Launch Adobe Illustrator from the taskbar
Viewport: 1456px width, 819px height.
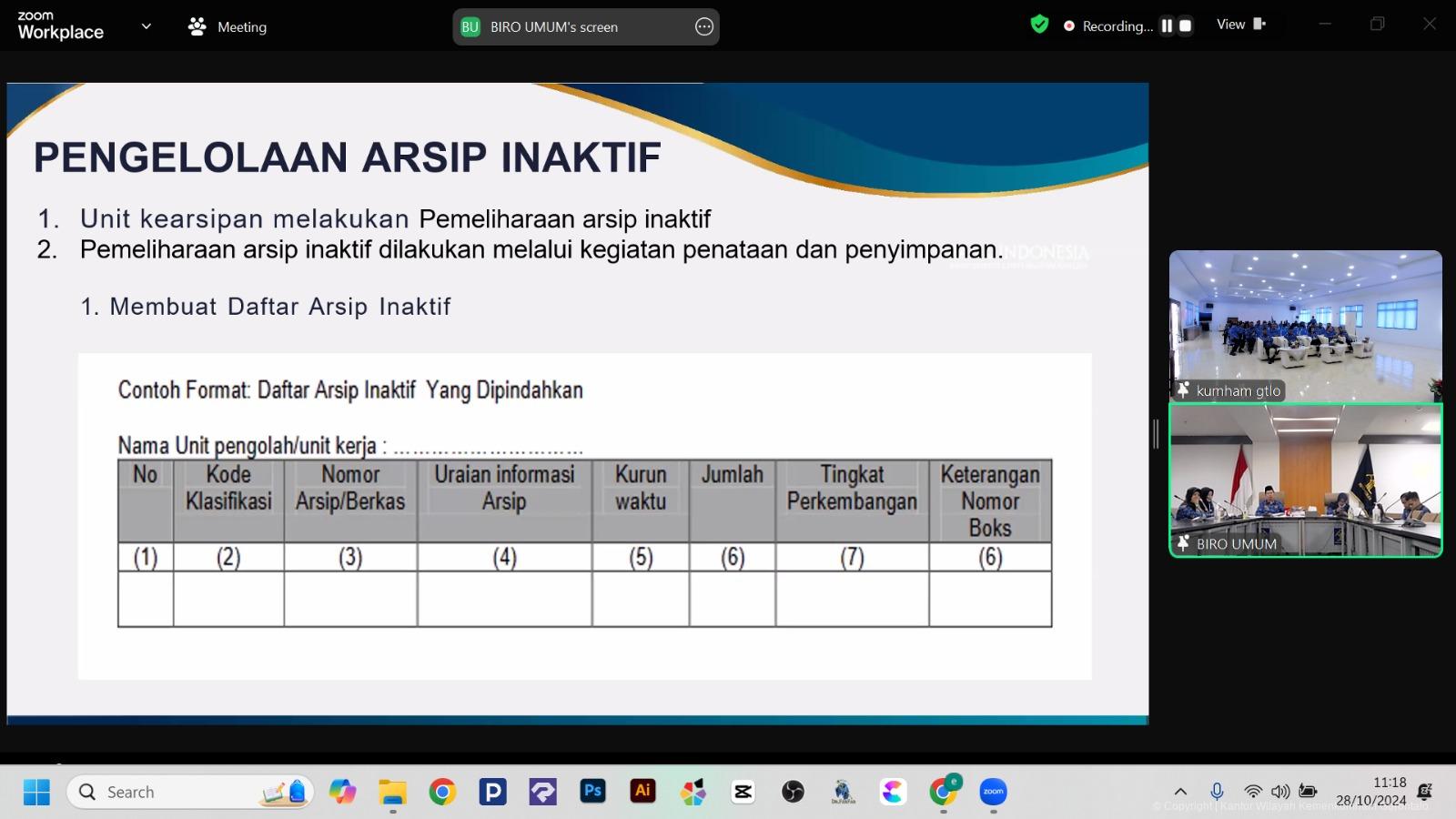[642, 791]
